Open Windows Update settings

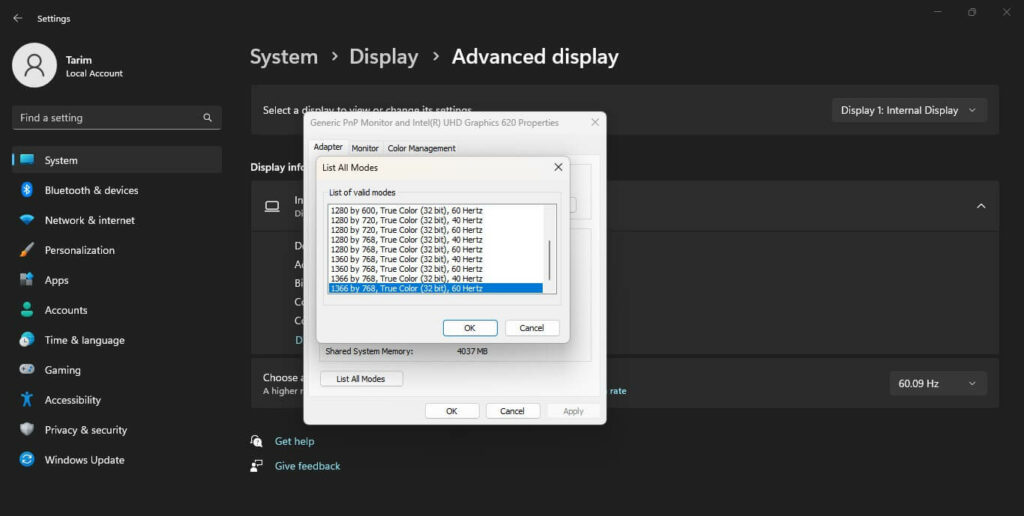click(x=117, y=459)
